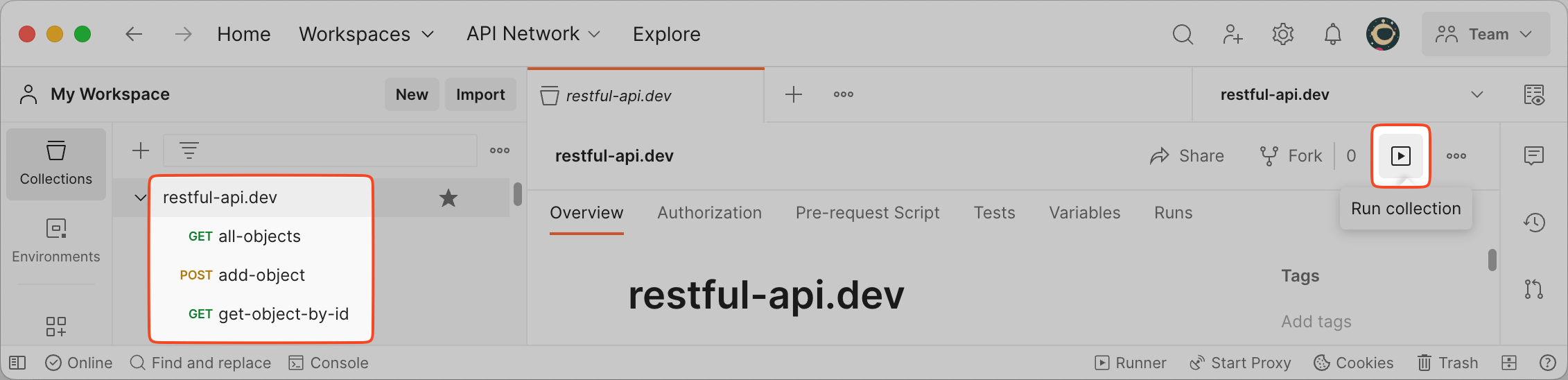The width and height of the screenshot is (1568, 380).
Task: Open tab options three-dot menu
Action: tap(844, 94)
